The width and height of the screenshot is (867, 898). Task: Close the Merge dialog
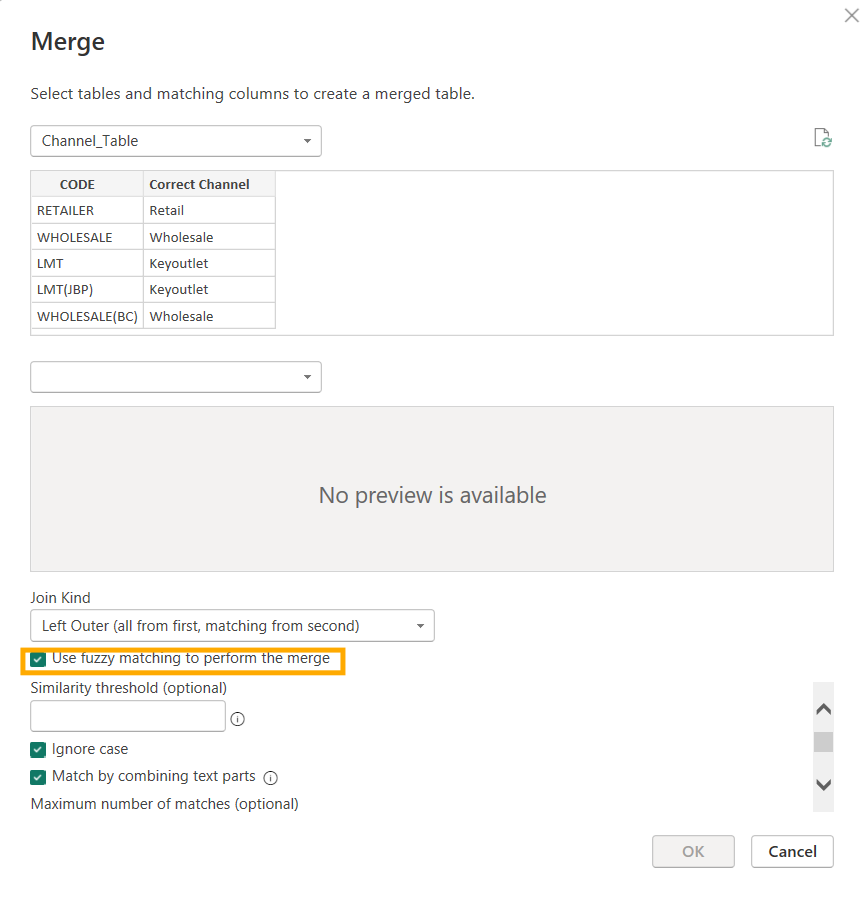coord(852,15)
